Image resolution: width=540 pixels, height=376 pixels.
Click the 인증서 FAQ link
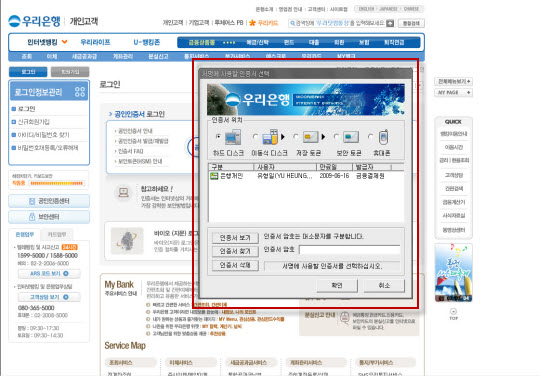[x=131, y=151]
